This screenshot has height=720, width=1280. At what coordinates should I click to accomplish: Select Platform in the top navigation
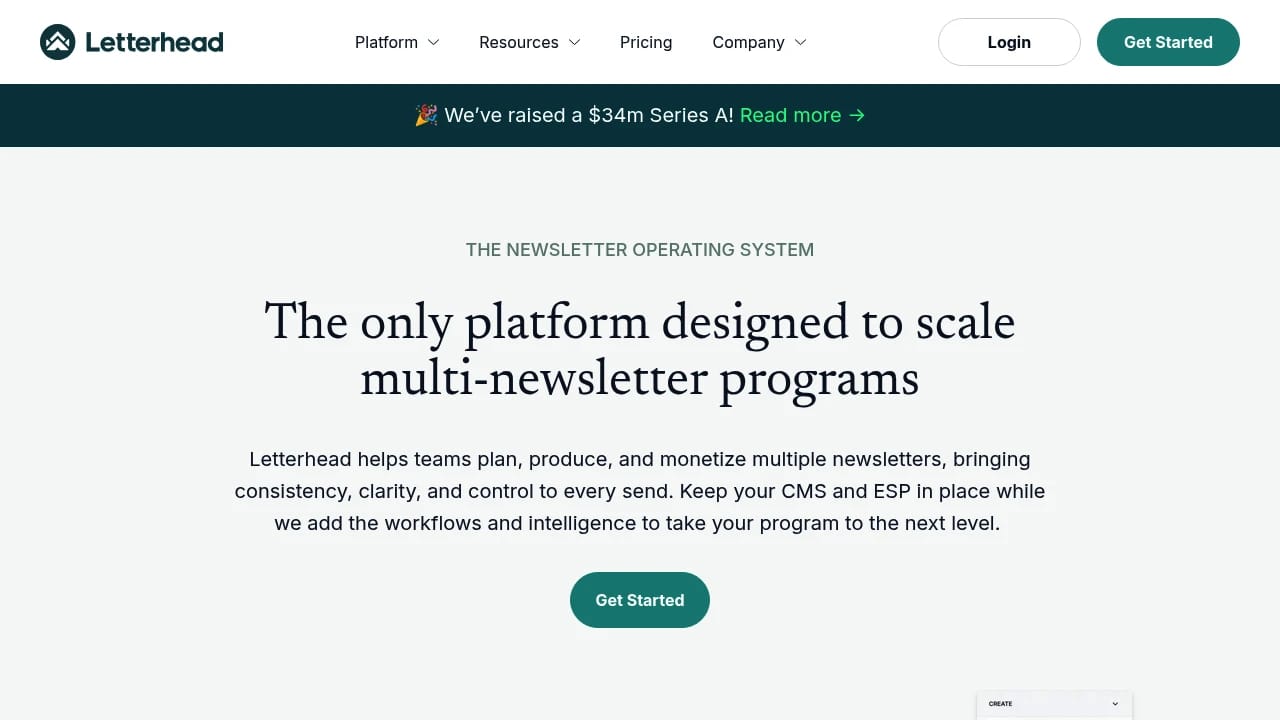coord(387,42)
